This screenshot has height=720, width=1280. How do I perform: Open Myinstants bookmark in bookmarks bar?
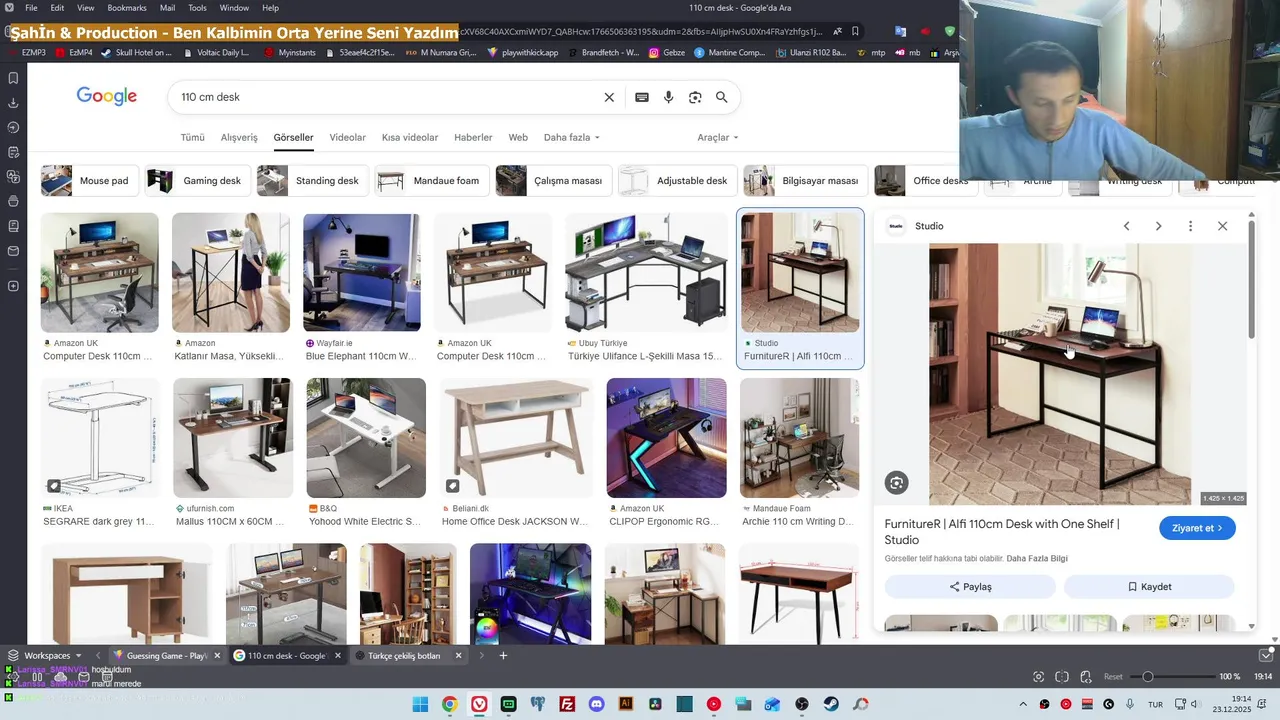point(290,52)
